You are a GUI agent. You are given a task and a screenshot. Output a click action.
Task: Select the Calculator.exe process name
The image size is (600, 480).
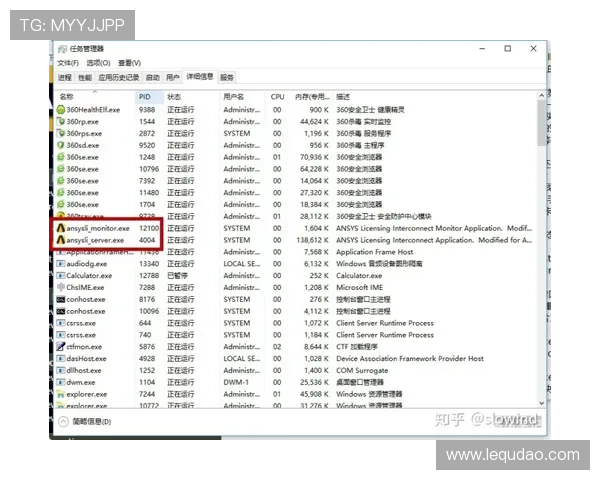89,276
